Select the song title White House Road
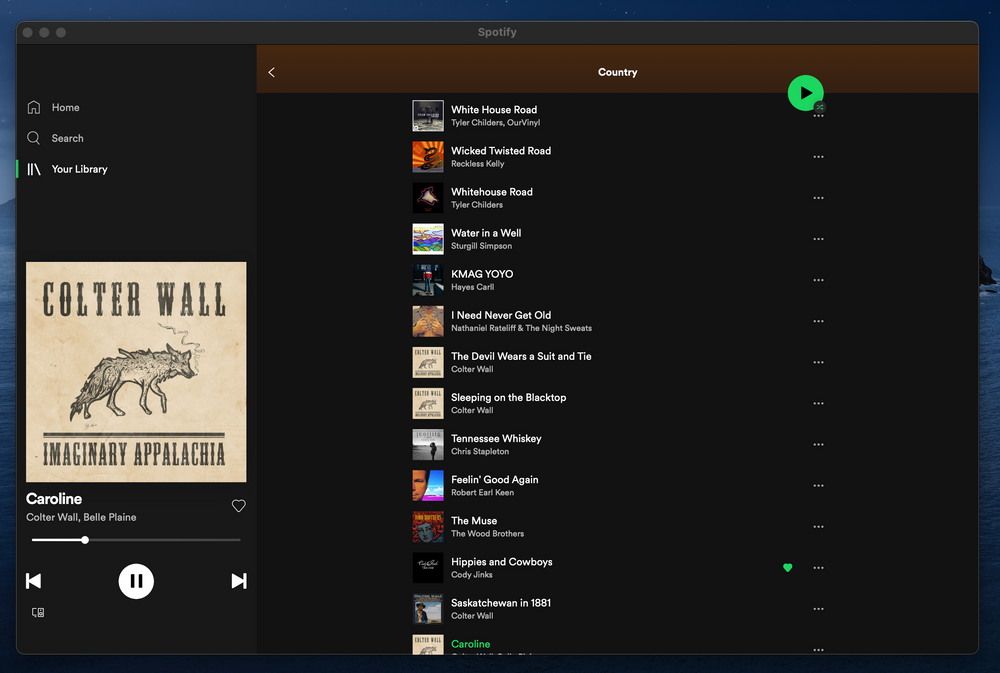 tap(494, 110)
